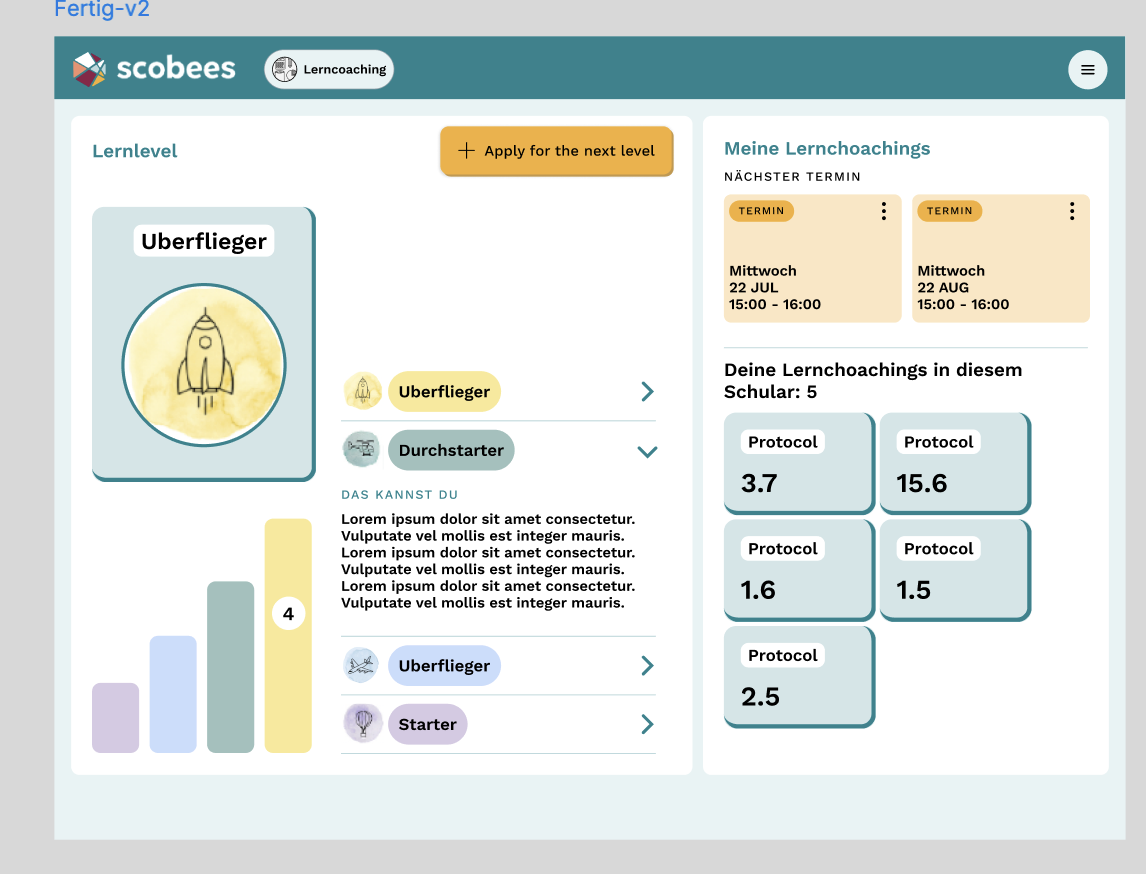
Task: Click the scobees logo icon
Action: click(89, 69)
